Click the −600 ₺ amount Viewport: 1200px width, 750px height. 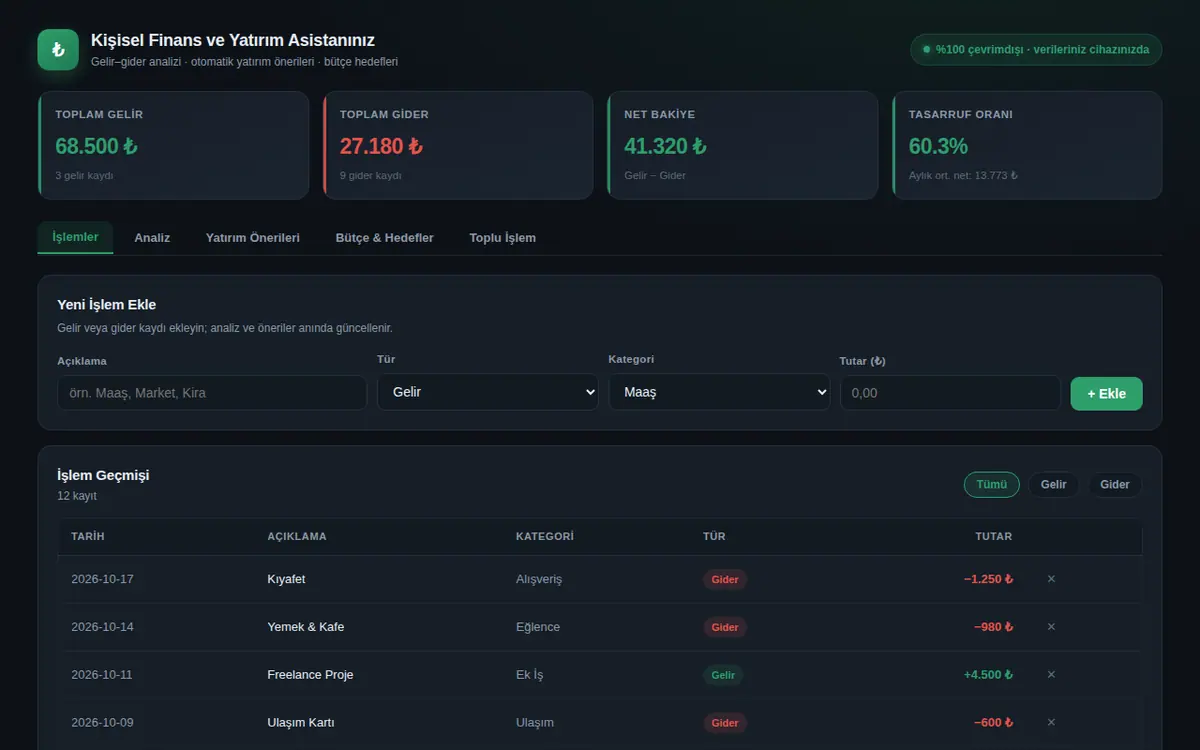coord(994,723)
